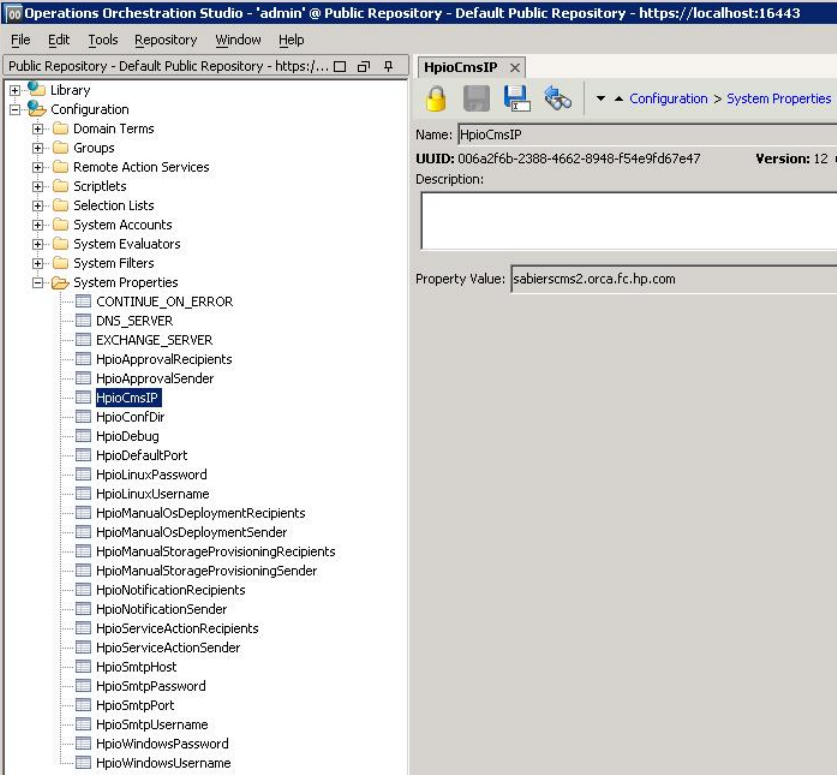Screen dimensions: 837x775
Task: Click the System Properties breadcrumb link
Action: (778, 99)
